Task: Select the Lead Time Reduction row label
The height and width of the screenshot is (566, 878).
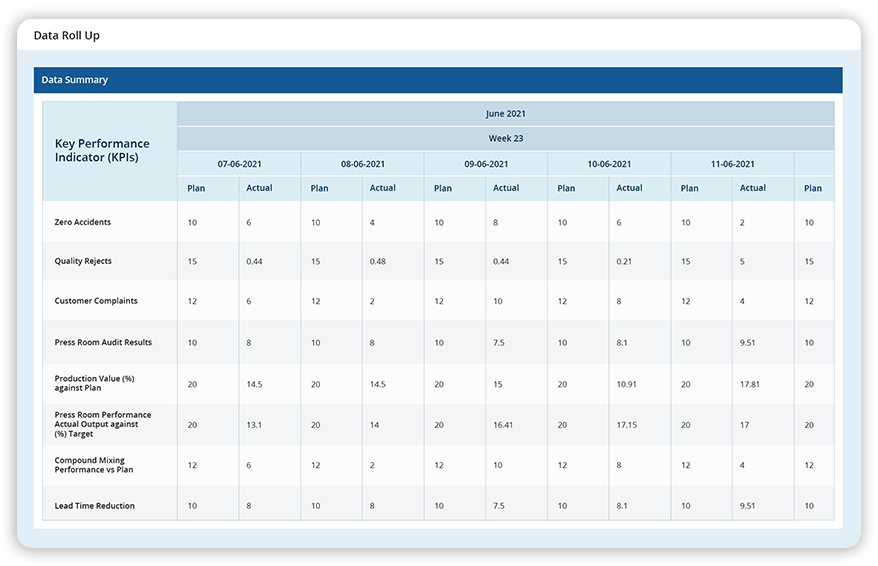Action: (95, 506)
